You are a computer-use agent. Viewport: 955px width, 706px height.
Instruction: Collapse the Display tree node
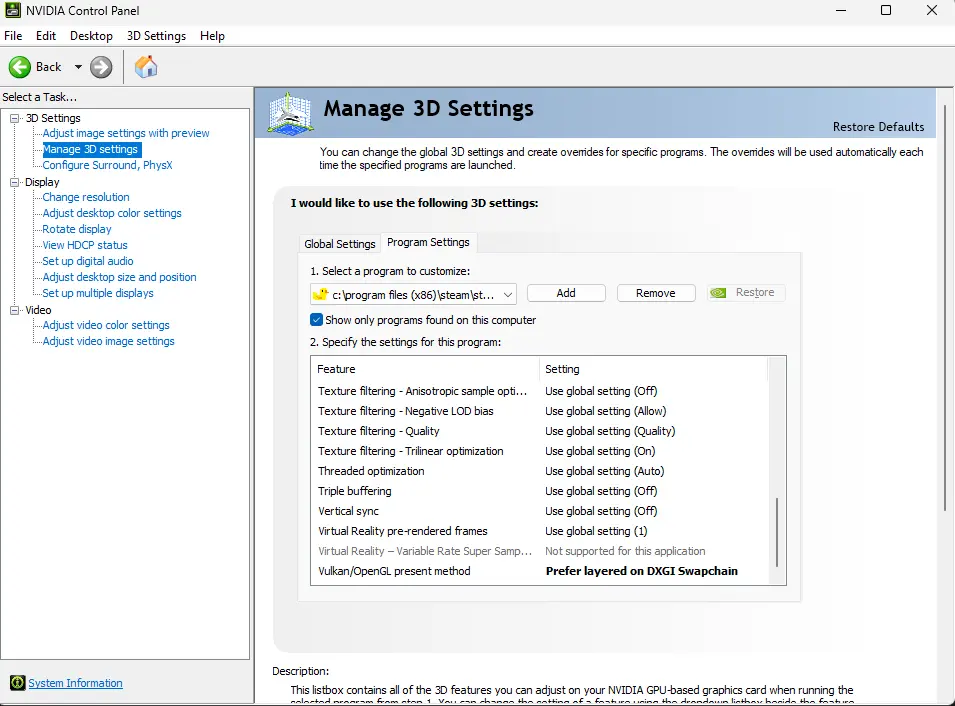[15, 182]
